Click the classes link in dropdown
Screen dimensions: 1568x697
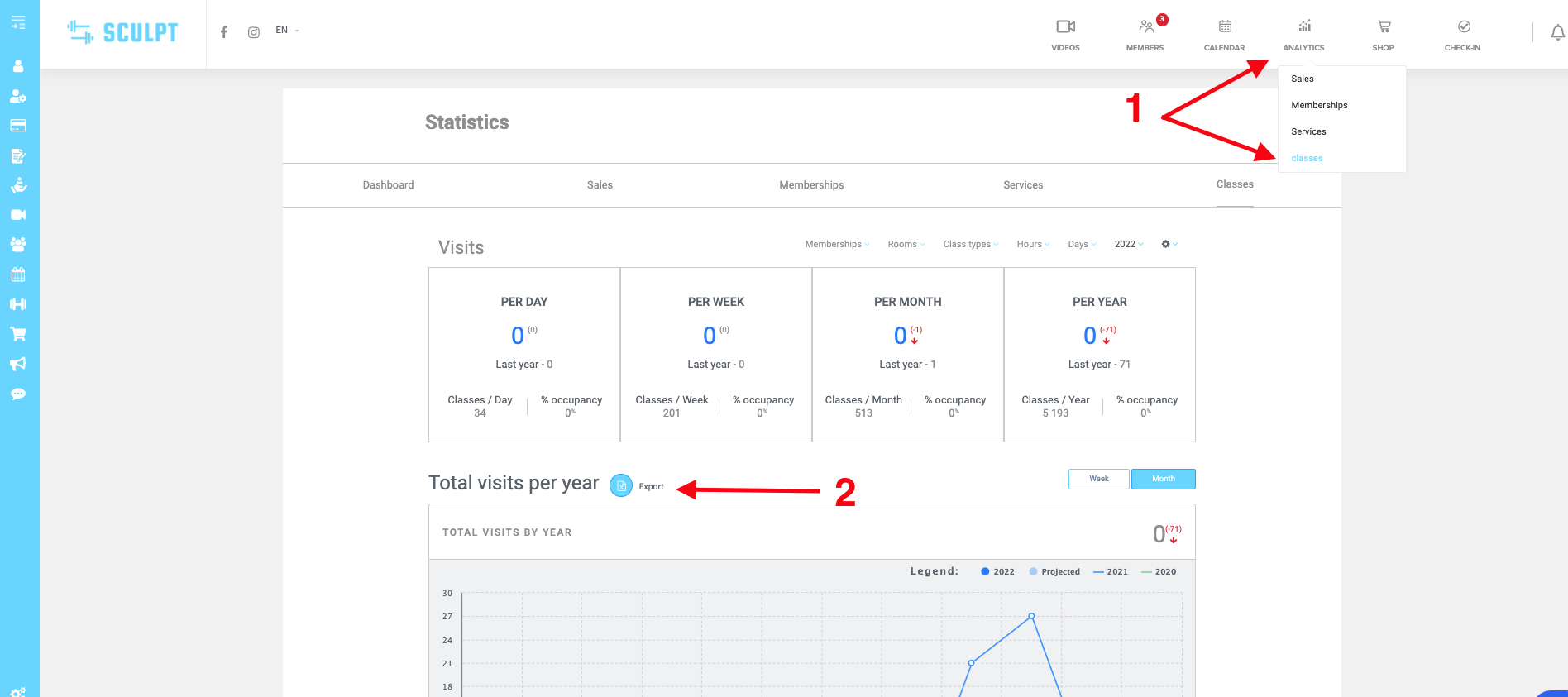(x=1307, y=158)
